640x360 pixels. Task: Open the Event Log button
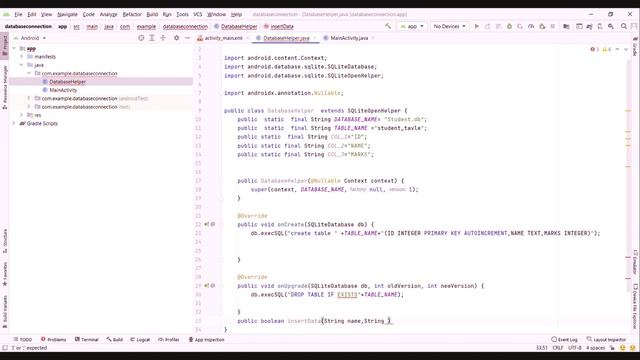click(x=564, y=340)
